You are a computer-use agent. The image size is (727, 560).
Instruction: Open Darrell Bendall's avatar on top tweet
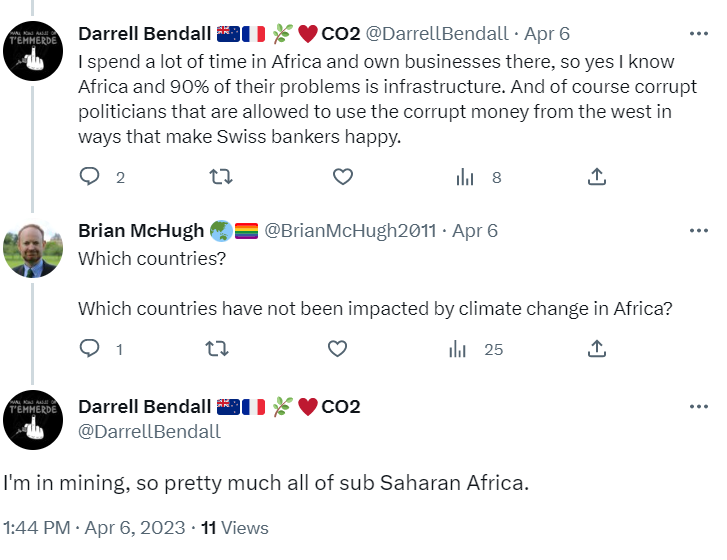click(x=34, y=50)
